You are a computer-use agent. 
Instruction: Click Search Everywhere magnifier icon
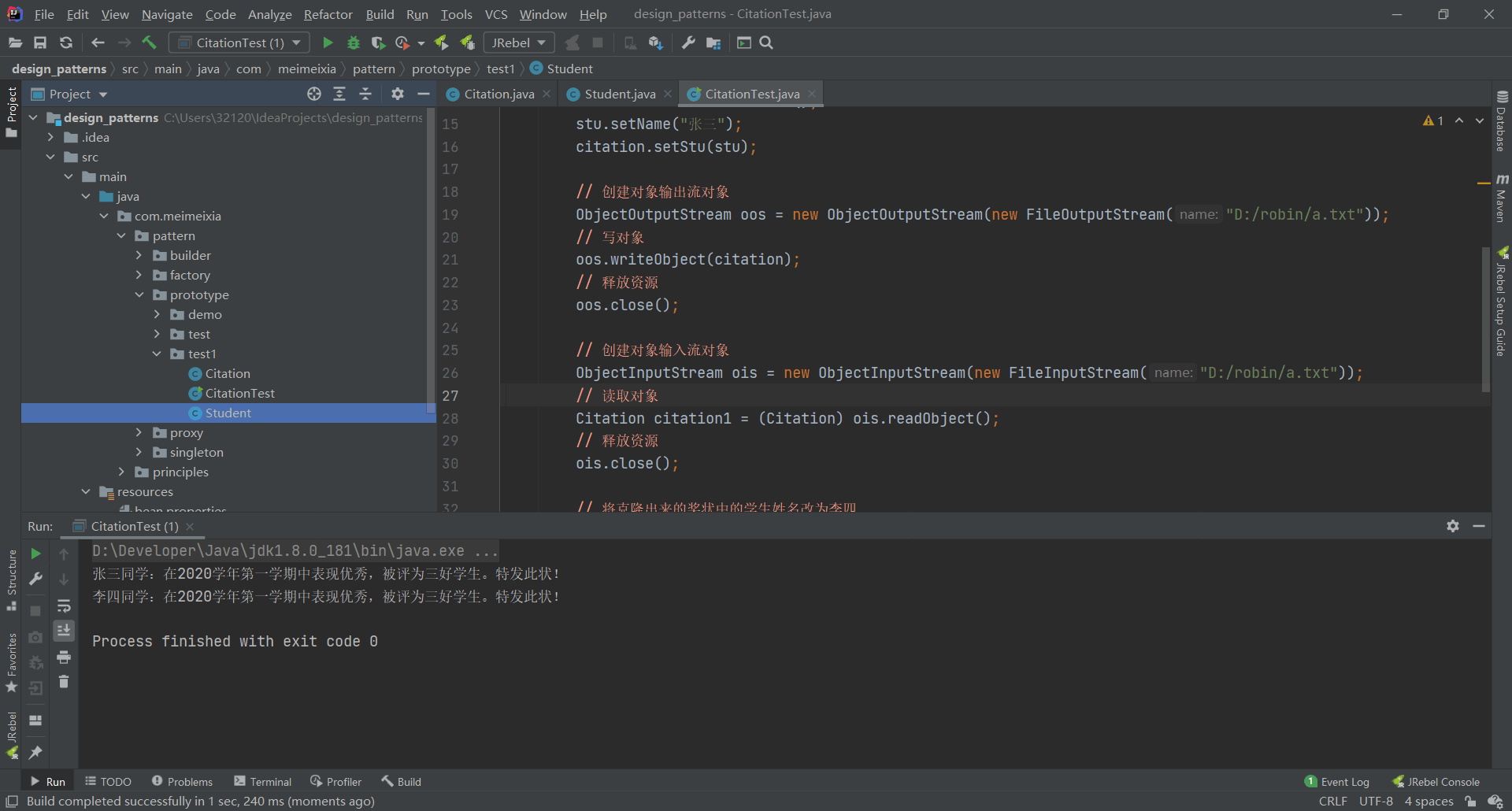click(766, 43)
